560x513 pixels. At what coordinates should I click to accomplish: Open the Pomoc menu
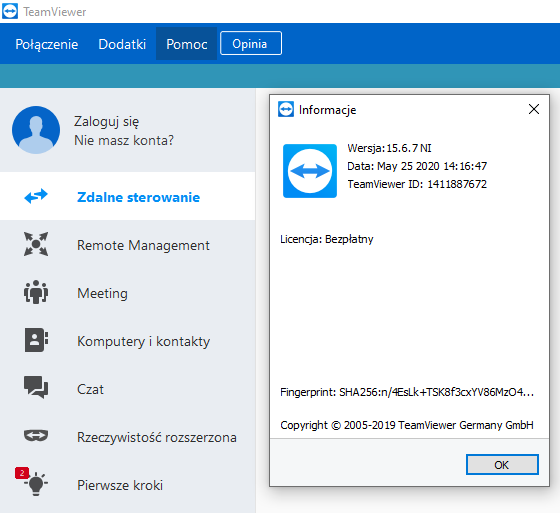point(186,44)
